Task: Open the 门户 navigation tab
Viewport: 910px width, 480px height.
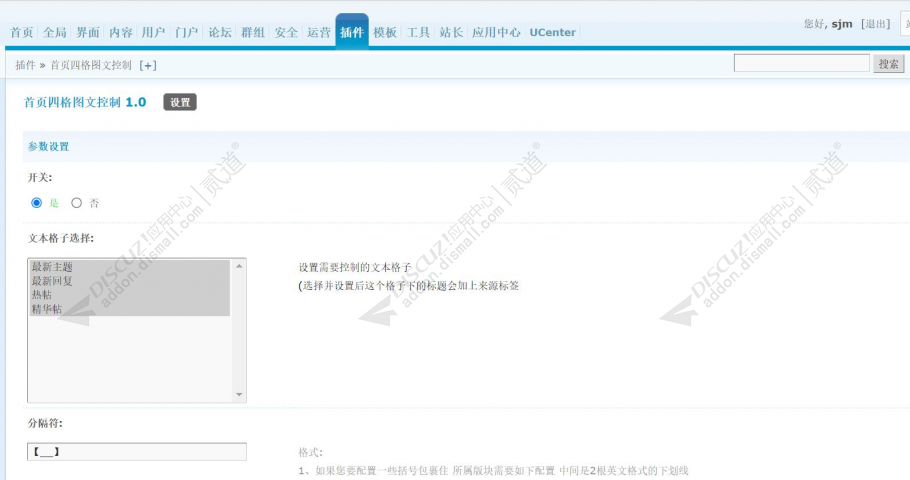Action: (187, 33)
